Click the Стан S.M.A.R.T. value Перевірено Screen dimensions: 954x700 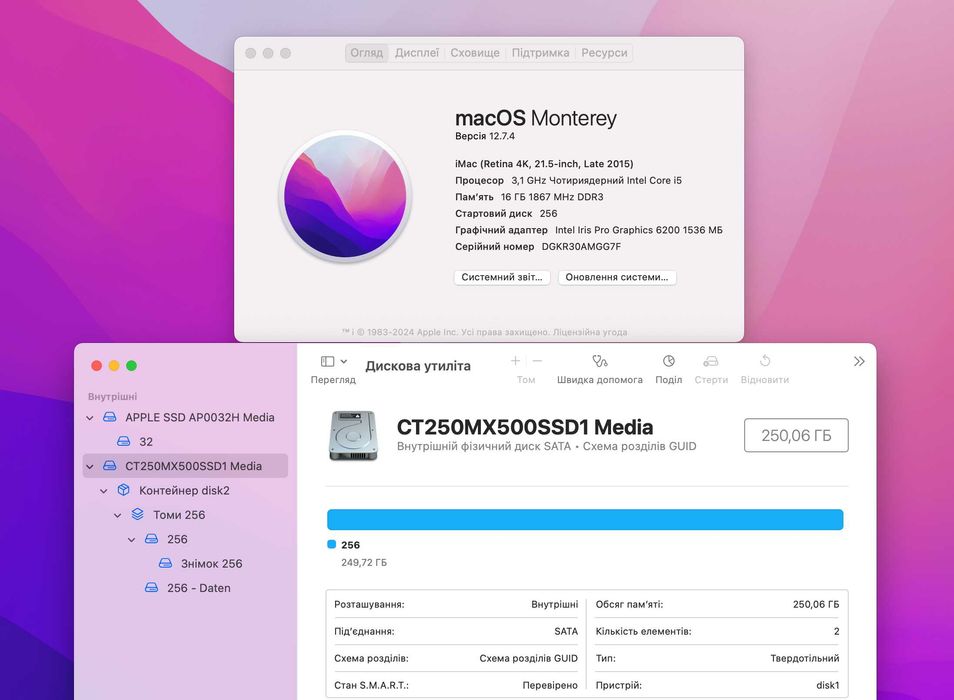[x=550, y=685]
